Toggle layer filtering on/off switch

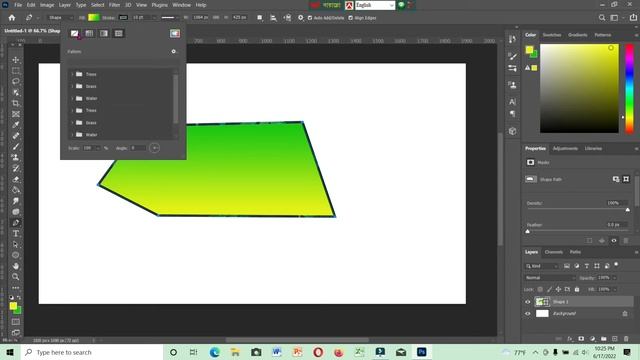pyautogui.click(x=616, y=264)
